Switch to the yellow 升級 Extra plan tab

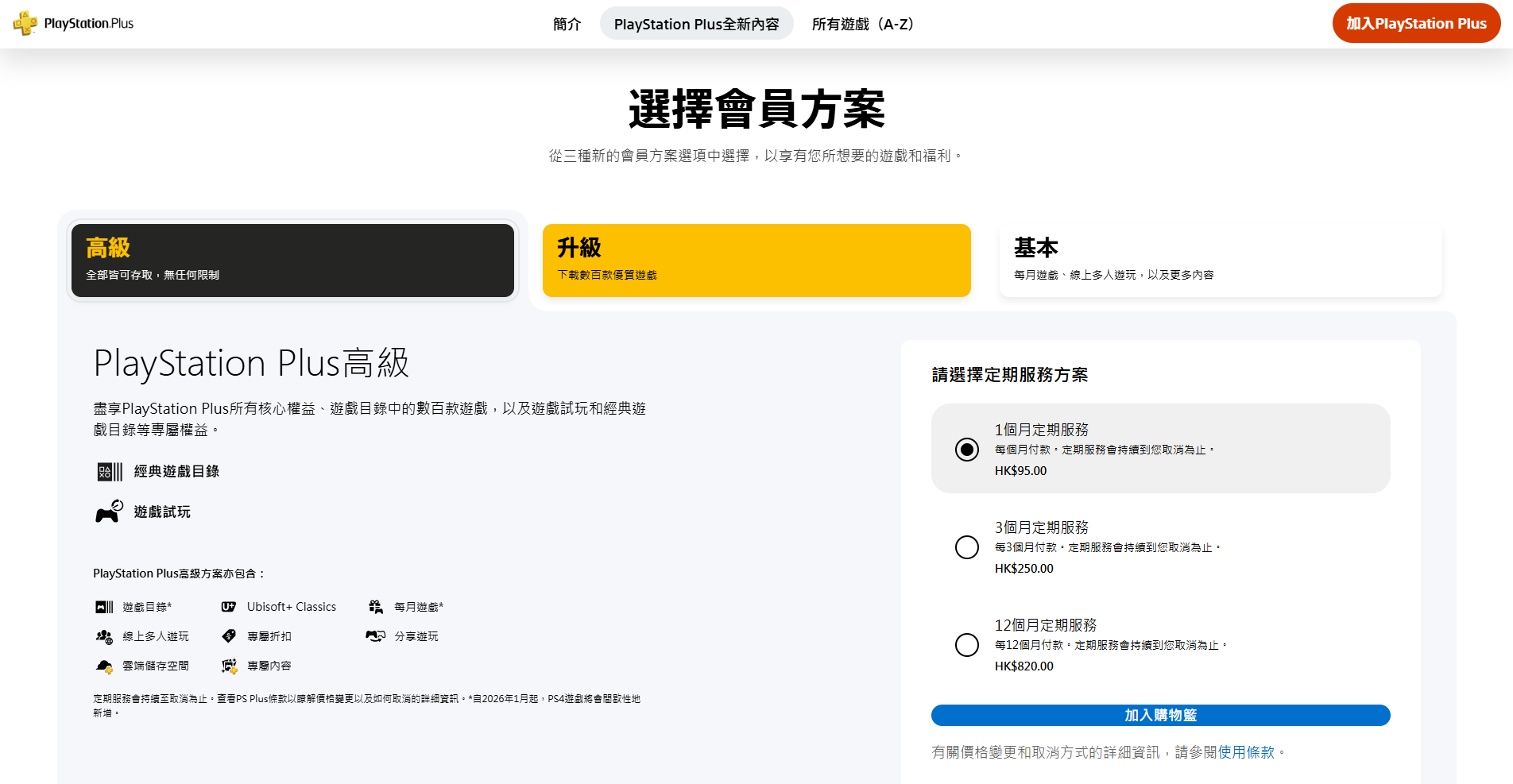756,261
